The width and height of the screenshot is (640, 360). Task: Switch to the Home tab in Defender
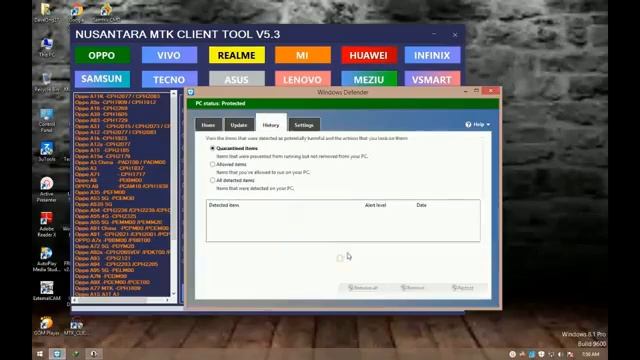[x=208, y=125]
